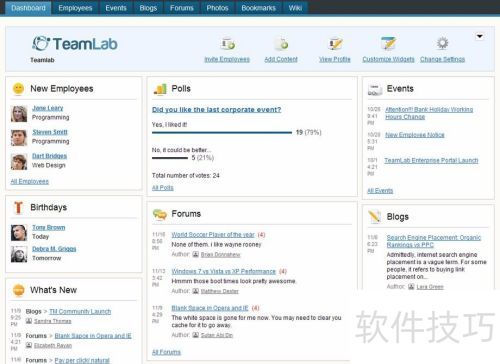
Task: Open Debra M. Griggs' name link
Action: point(54,249)
